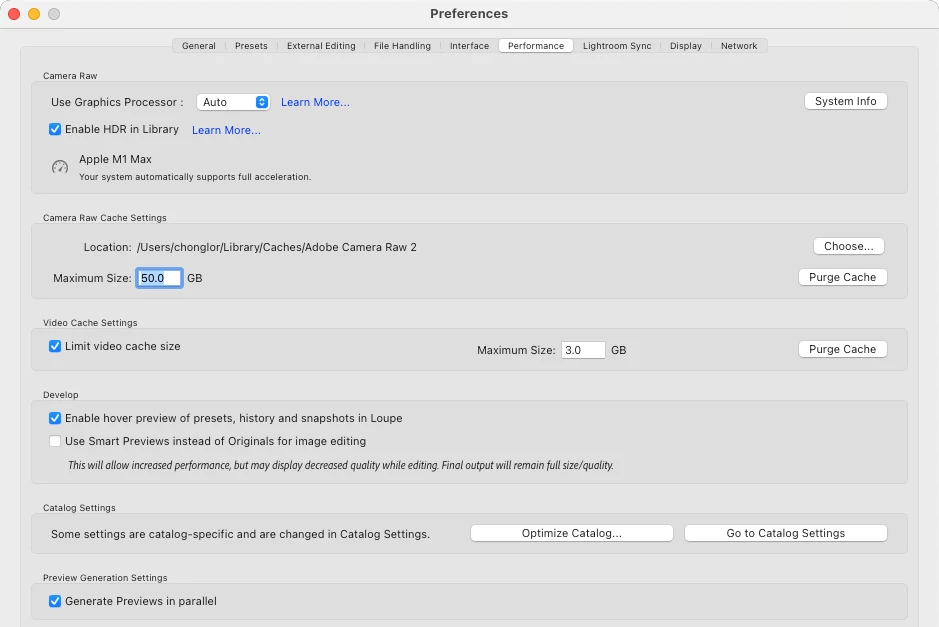Viewport: 939px width, 627px height.
Task: Open Learn More link for Graphics Processor
Action: coord(315,102)
